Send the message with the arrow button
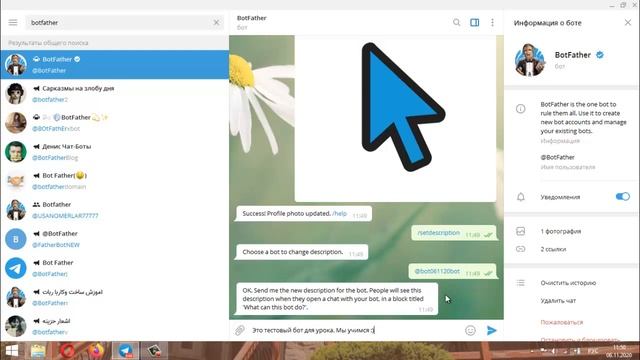Viewport: 640px width, 360px height. click(x=492, y=330)
